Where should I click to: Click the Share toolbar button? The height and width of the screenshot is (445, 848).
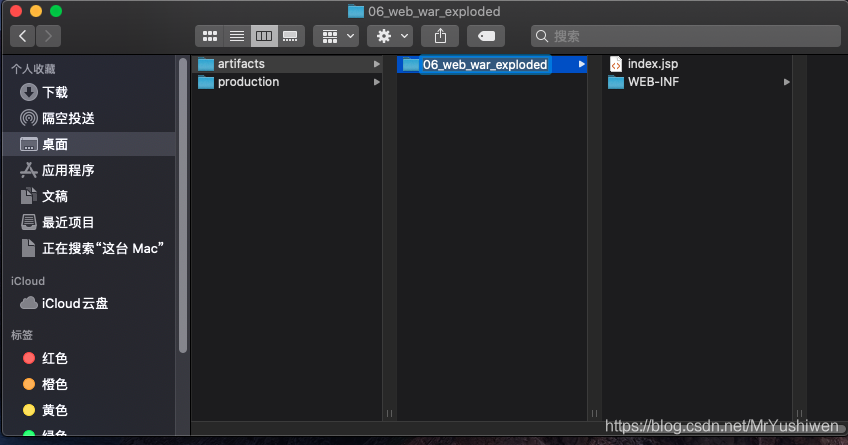440,36
